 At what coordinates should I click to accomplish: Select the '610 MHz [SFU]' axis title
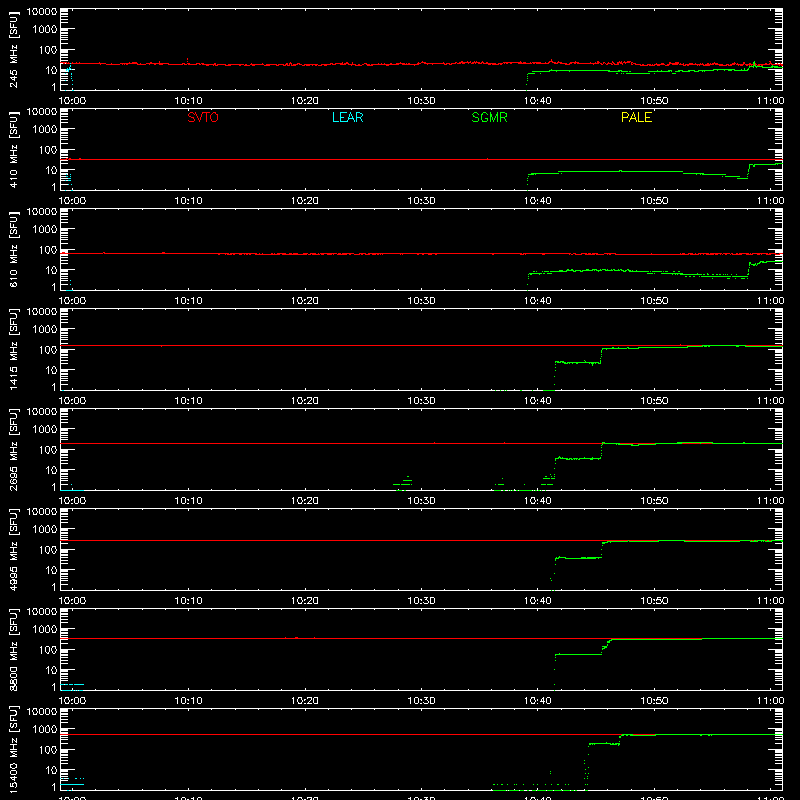point(13,249)
